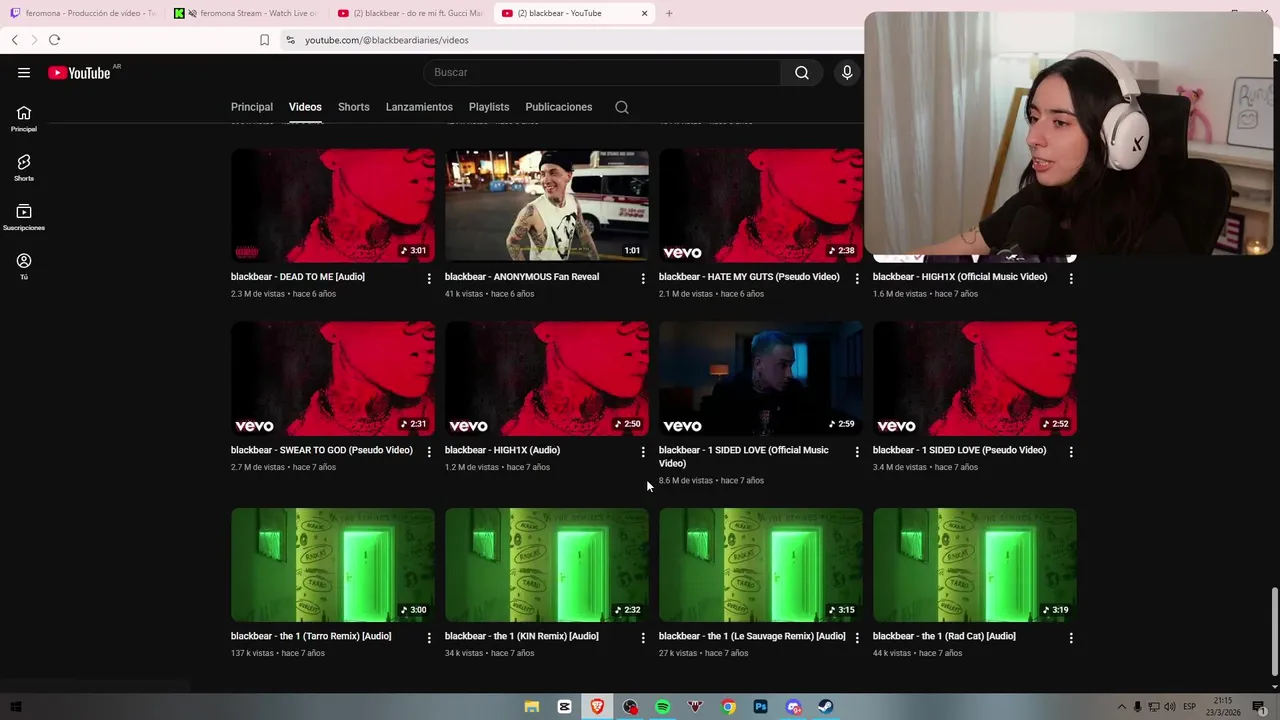This screenshot has height=720, width=1280.
Task: Open Spotify from taskbar
Action: pyautogui.click(x=662, y=707)
